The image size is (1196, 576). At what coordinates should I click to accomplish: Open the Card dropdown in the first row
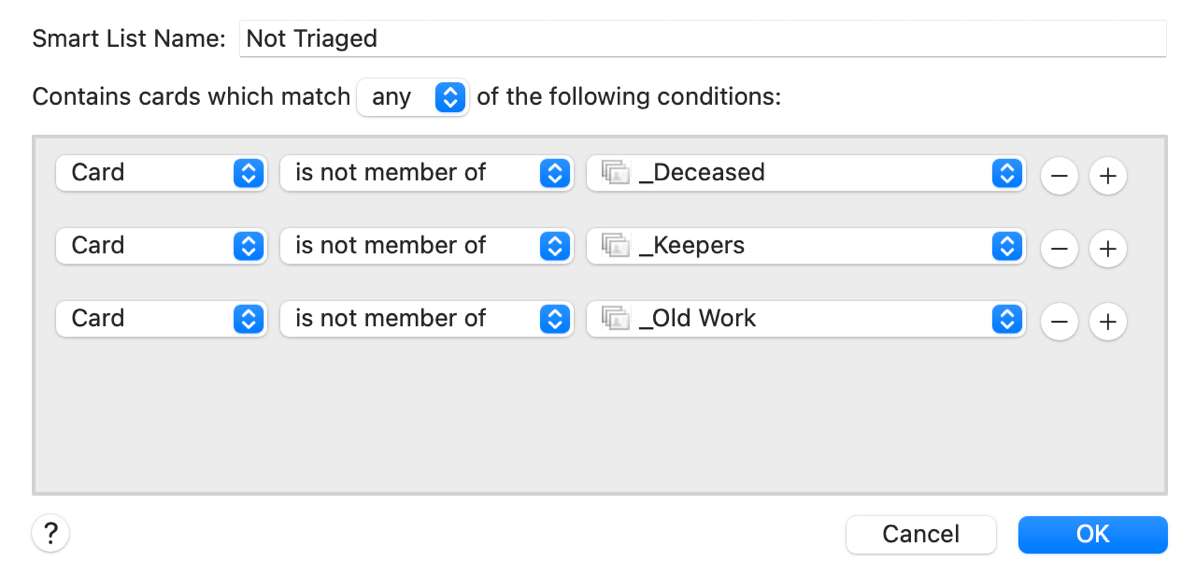pos(160,173)
